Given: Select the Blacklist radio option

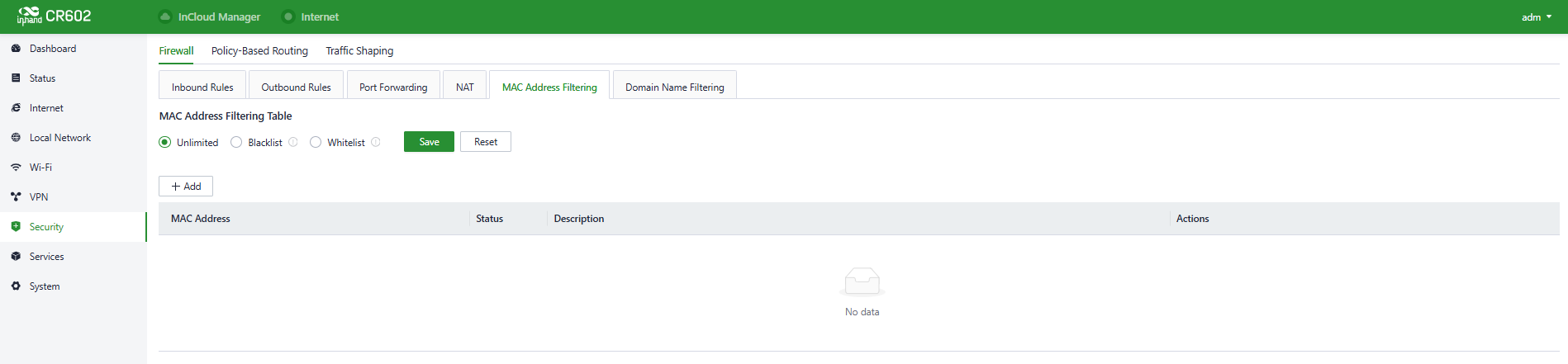Looking at the screenshot, I should (236, 142).
